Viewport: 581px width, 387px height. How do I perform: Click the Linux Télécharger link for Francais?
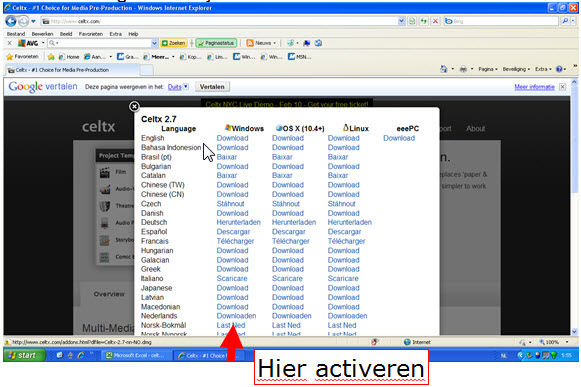[346, 241]
